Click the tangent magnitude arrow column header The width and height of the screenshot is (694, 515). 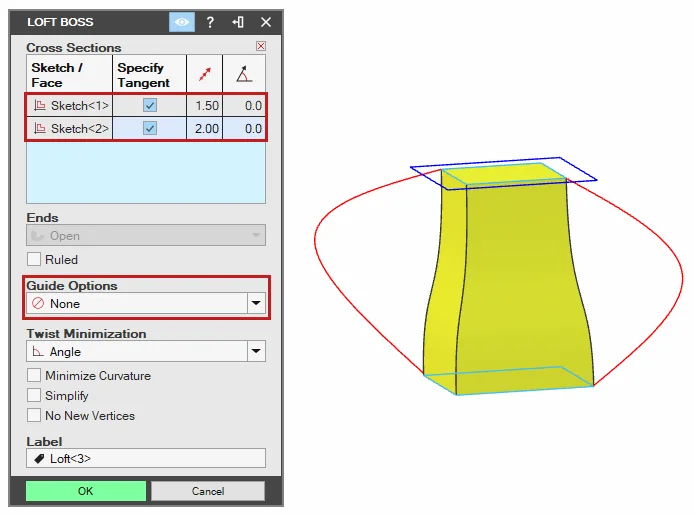pyautogui.click(x=204, y=74)
